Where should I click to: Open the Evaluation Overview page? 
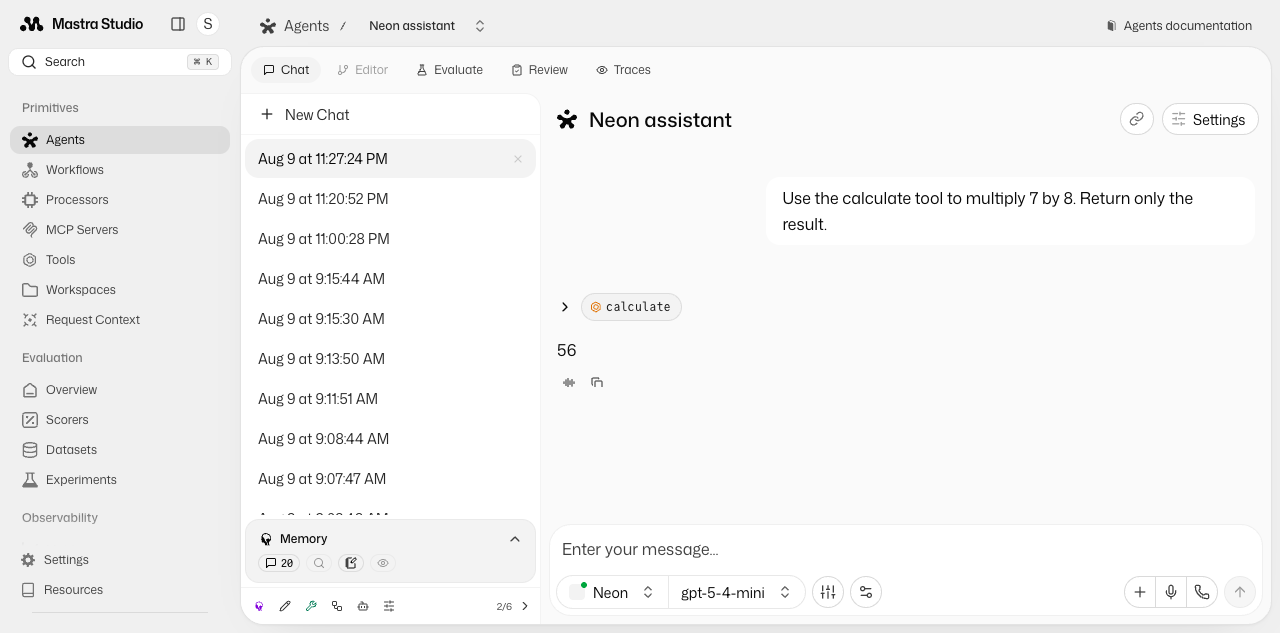point(120,390)
